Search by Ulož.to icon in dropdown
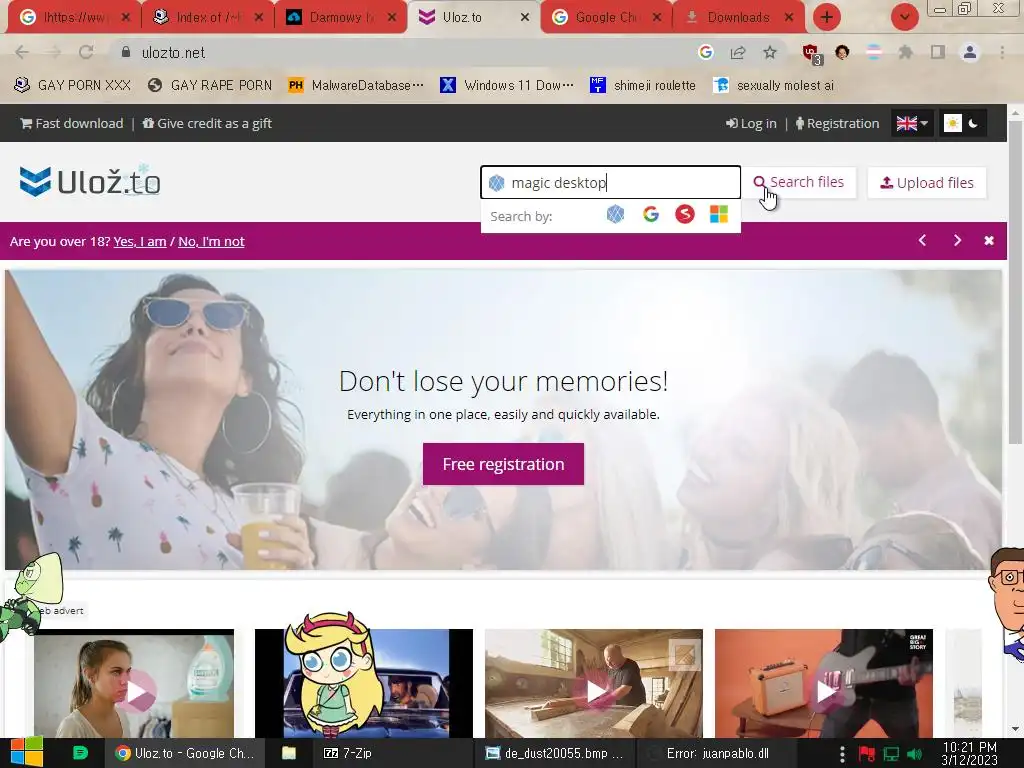Viewport: 1024px width, 768px height. tap(615, 214)
